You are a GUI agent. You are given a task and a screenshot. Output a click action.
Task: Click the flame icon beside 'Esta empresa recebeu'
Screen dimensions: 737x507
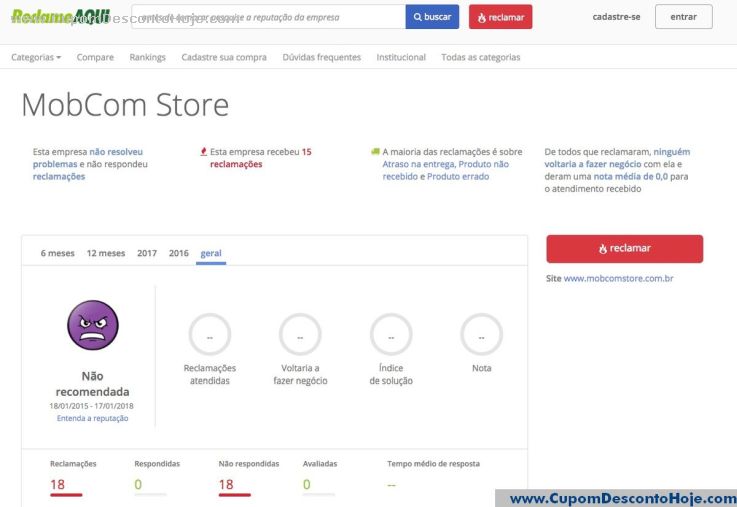[204, 152]
